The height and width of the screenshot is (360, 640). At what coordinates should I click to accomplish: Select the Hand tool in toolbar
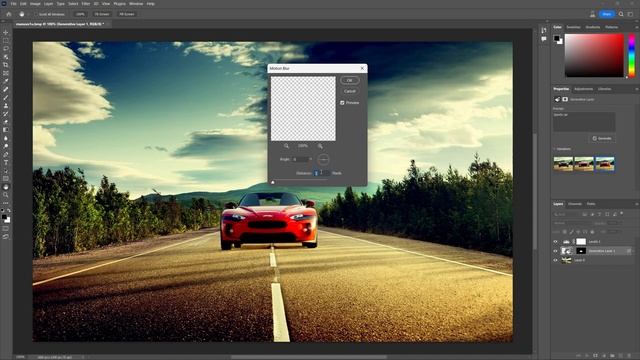click(6, 187)
